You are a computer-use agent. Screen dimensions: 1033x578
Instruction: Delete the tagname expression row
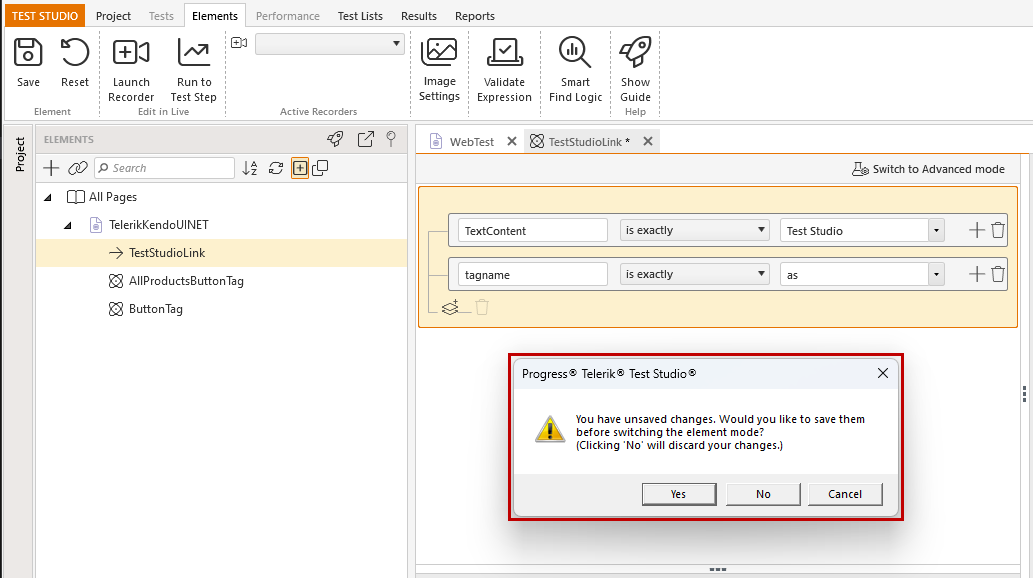[x=998, y=274]
